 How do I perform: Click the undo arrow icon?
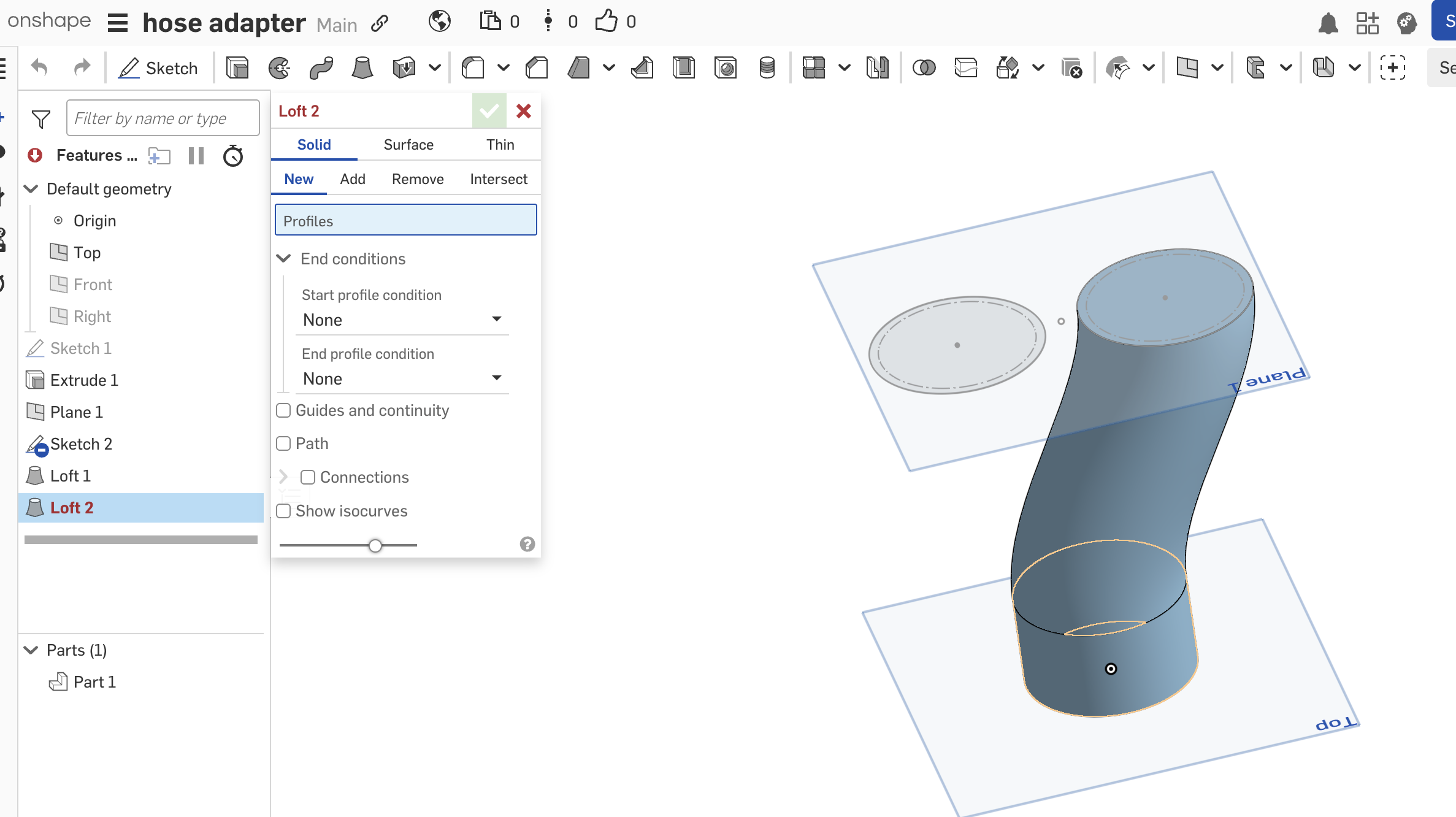tap(39, 67)
